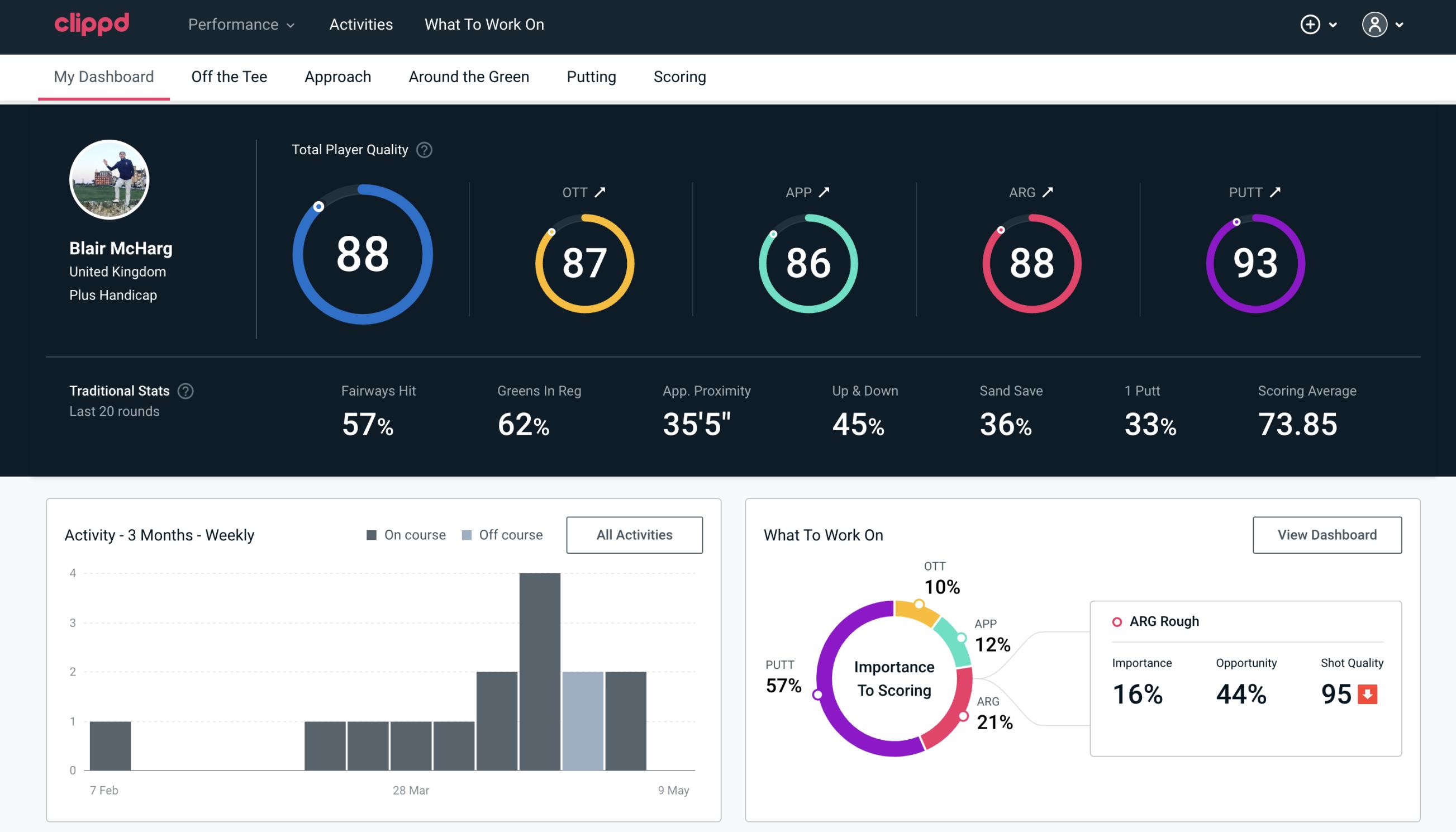The image size is (1456, 832).
Task: Click the View Dashboard button
Action: (x=1327, y=534)
